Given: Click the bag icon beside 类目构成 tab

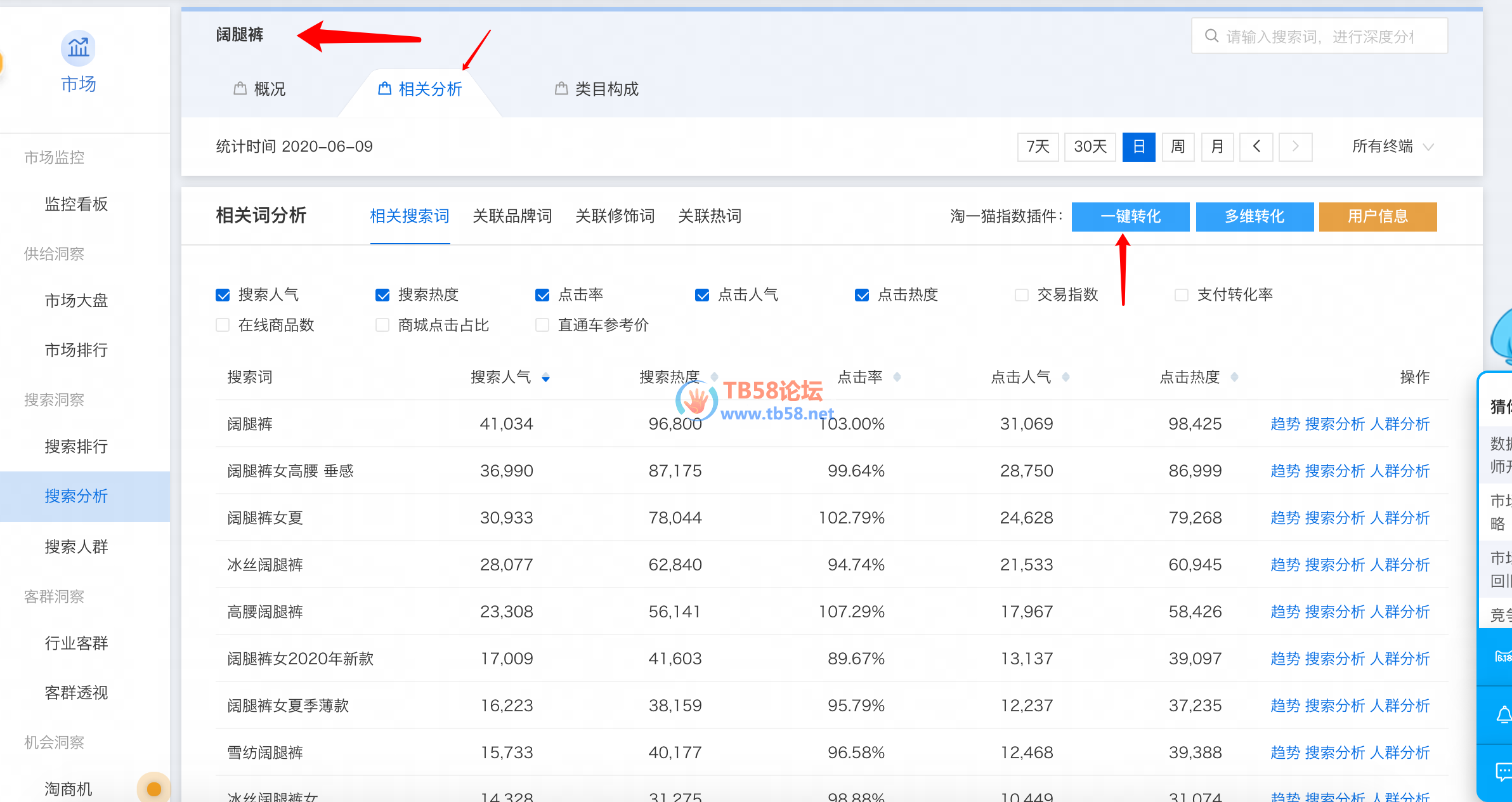Looking at the screenshot, I should point(561,89).
